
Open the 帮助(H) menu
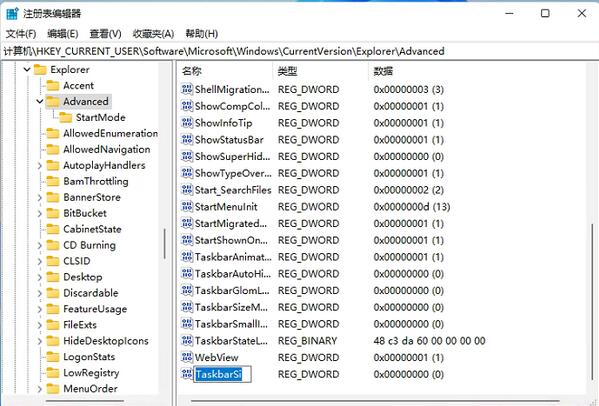point(202,34)
